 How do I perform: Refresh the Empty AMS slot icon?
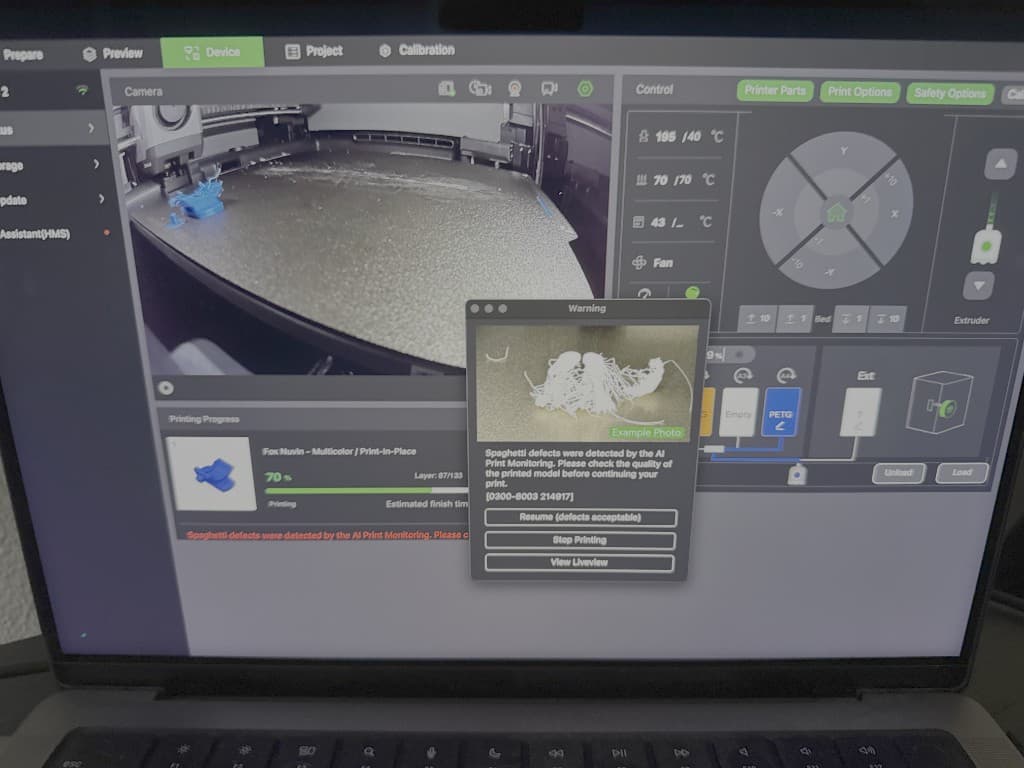pyautogui.click(x=743, y=375)
